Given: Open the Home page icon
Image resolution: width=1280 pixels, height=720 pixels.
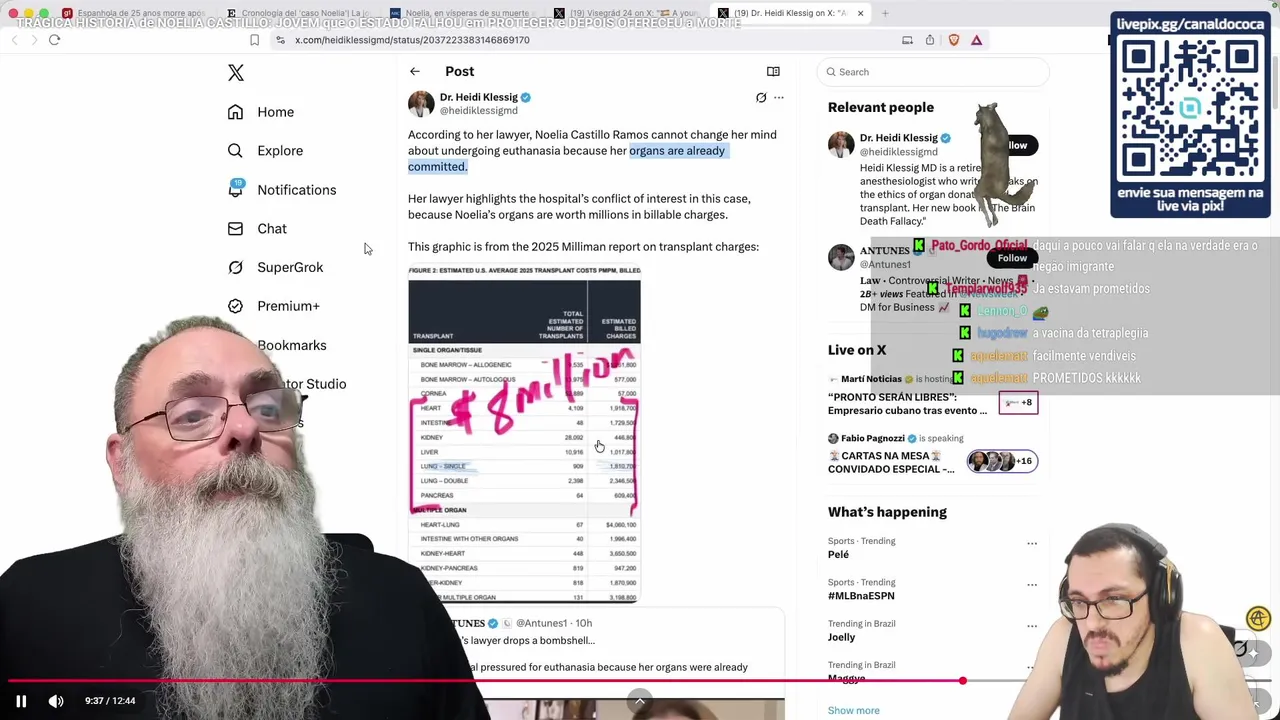Looking at the screenshot, I should 235,112.
